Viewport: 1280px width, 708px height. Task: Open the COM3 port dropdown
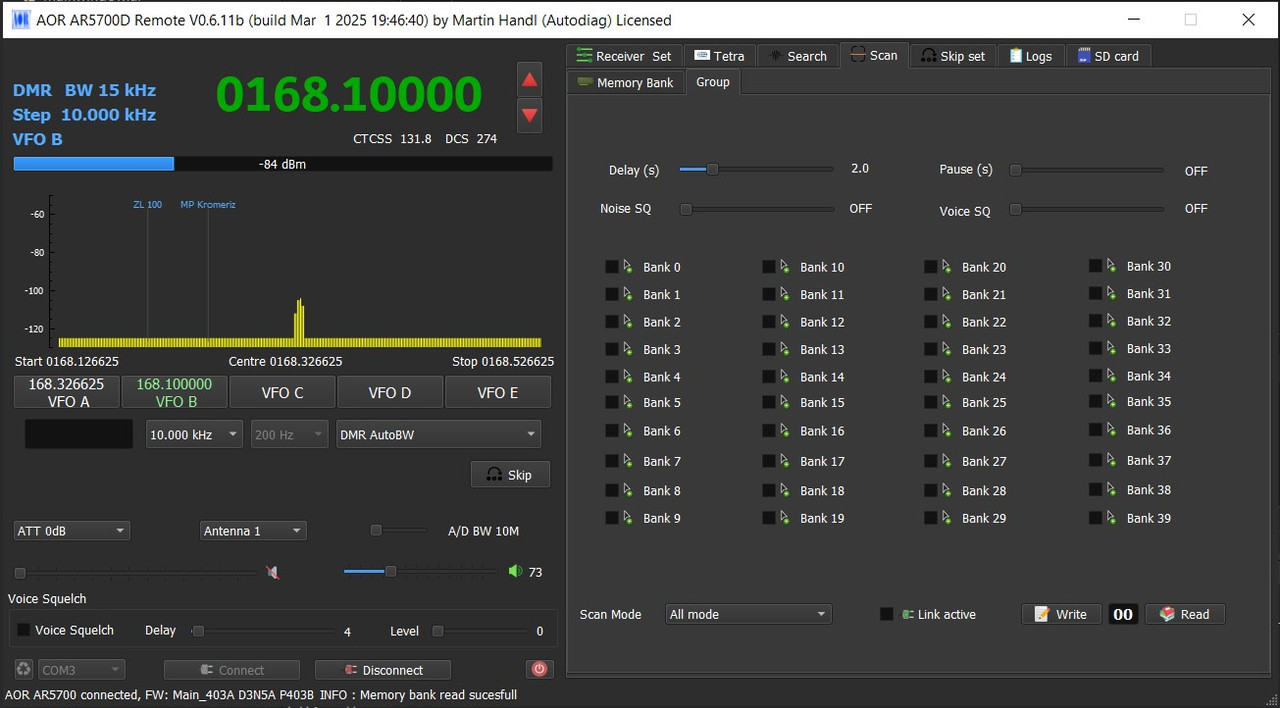click(x=82, y=670)
